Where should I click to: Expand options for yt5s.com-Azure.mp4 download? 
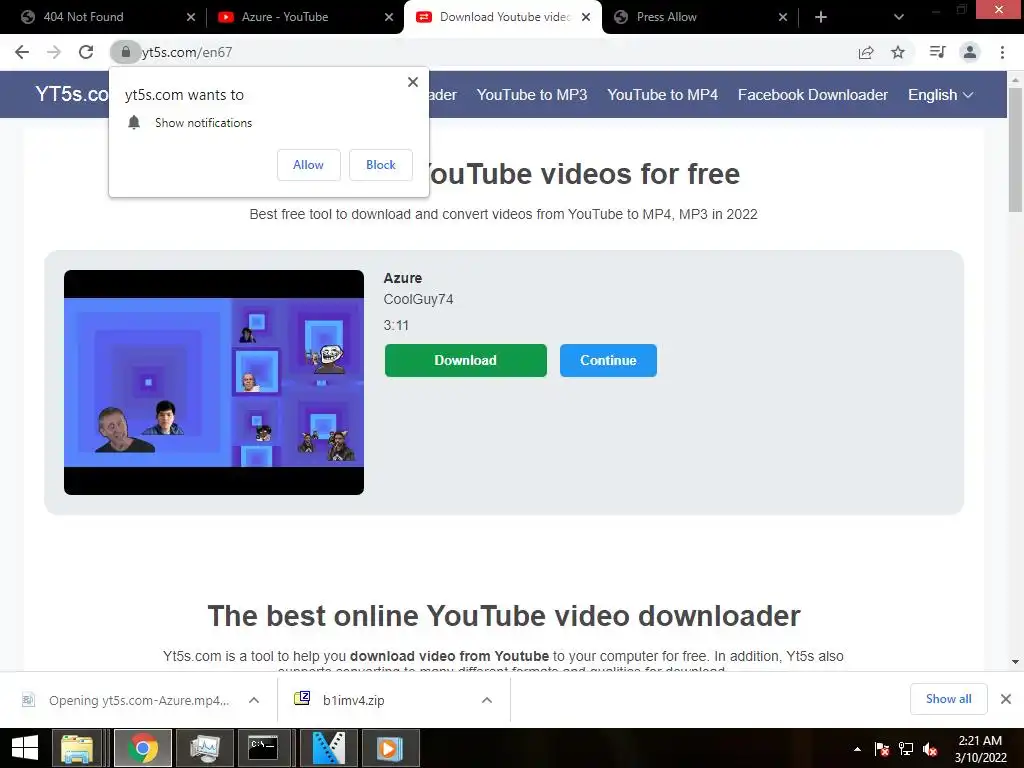click(254, 700)
